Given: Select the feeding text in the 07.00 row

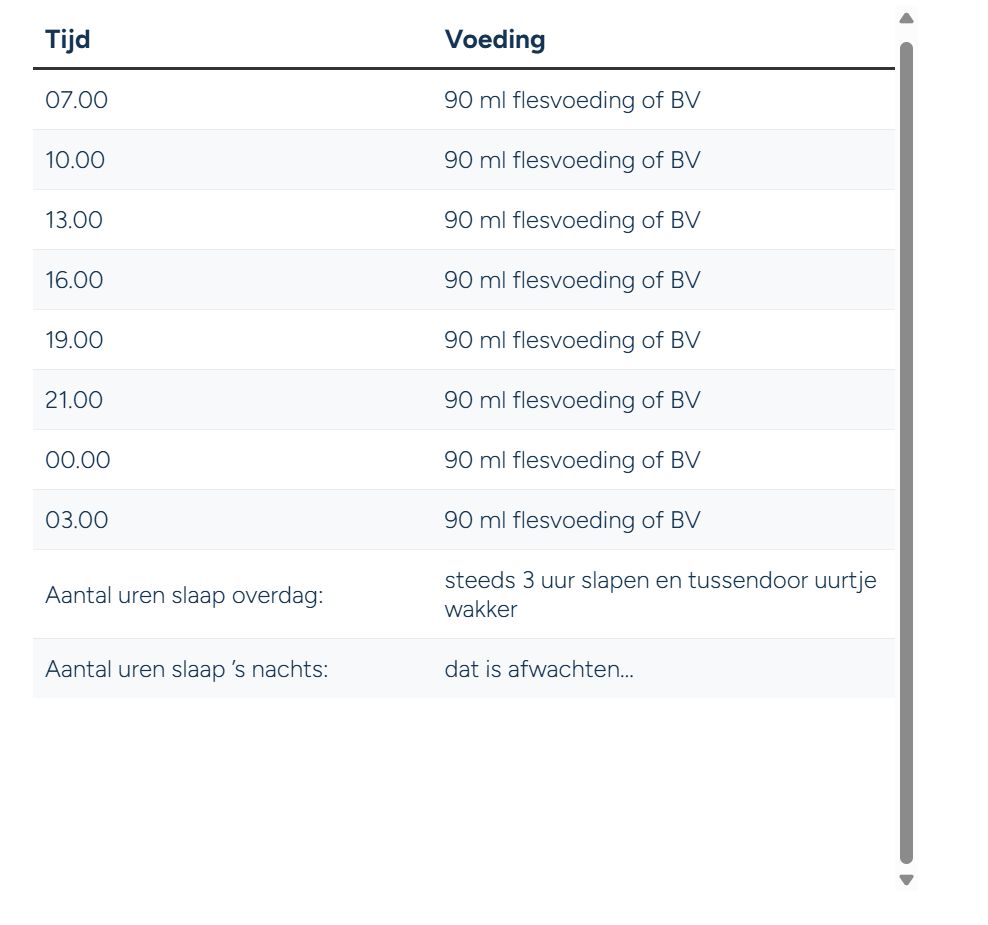Looking at the screenshot, I should click(x=572, y=100).
